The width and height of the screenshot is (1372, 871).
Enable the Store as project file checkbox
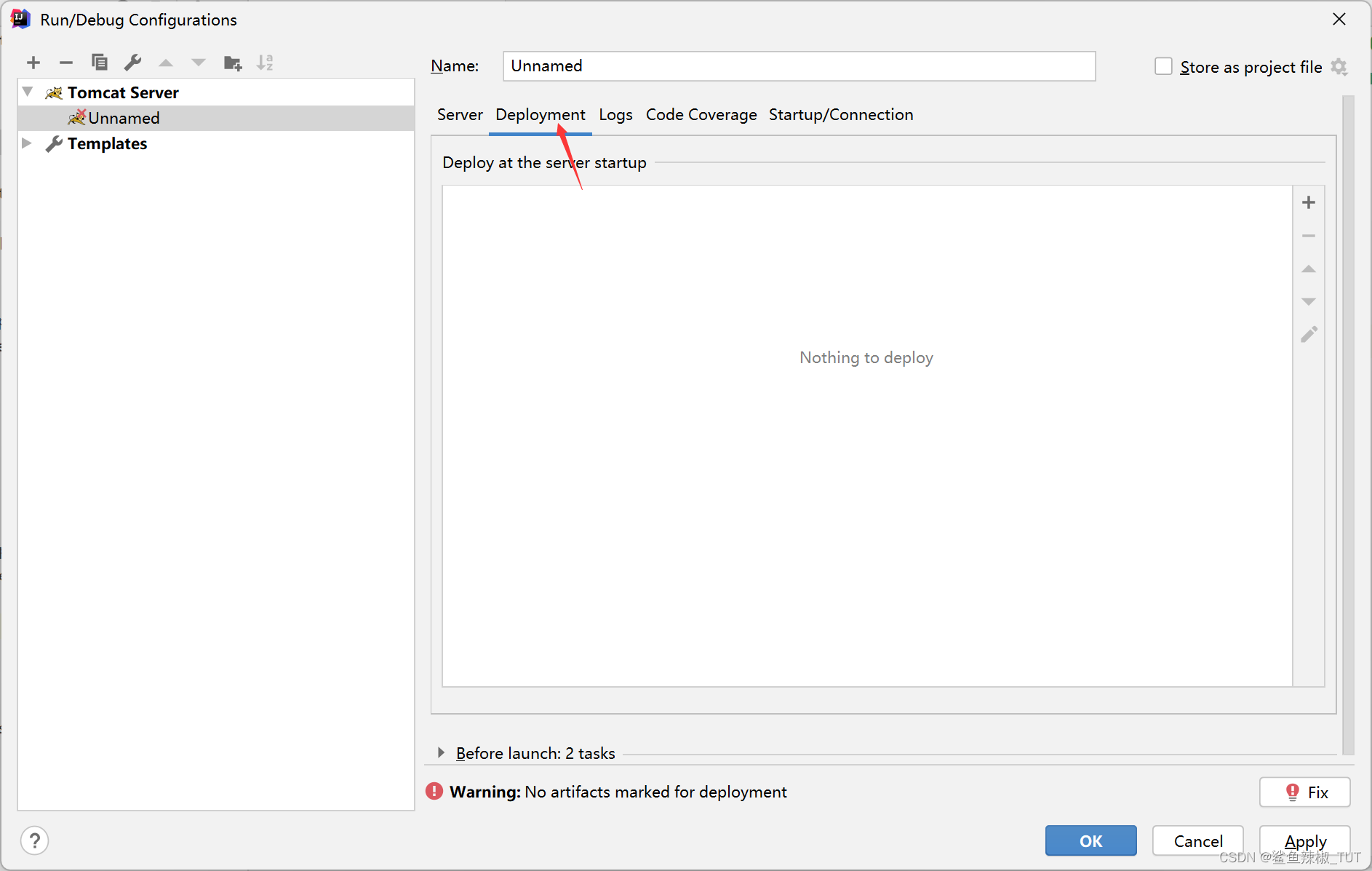(1164, 66)
